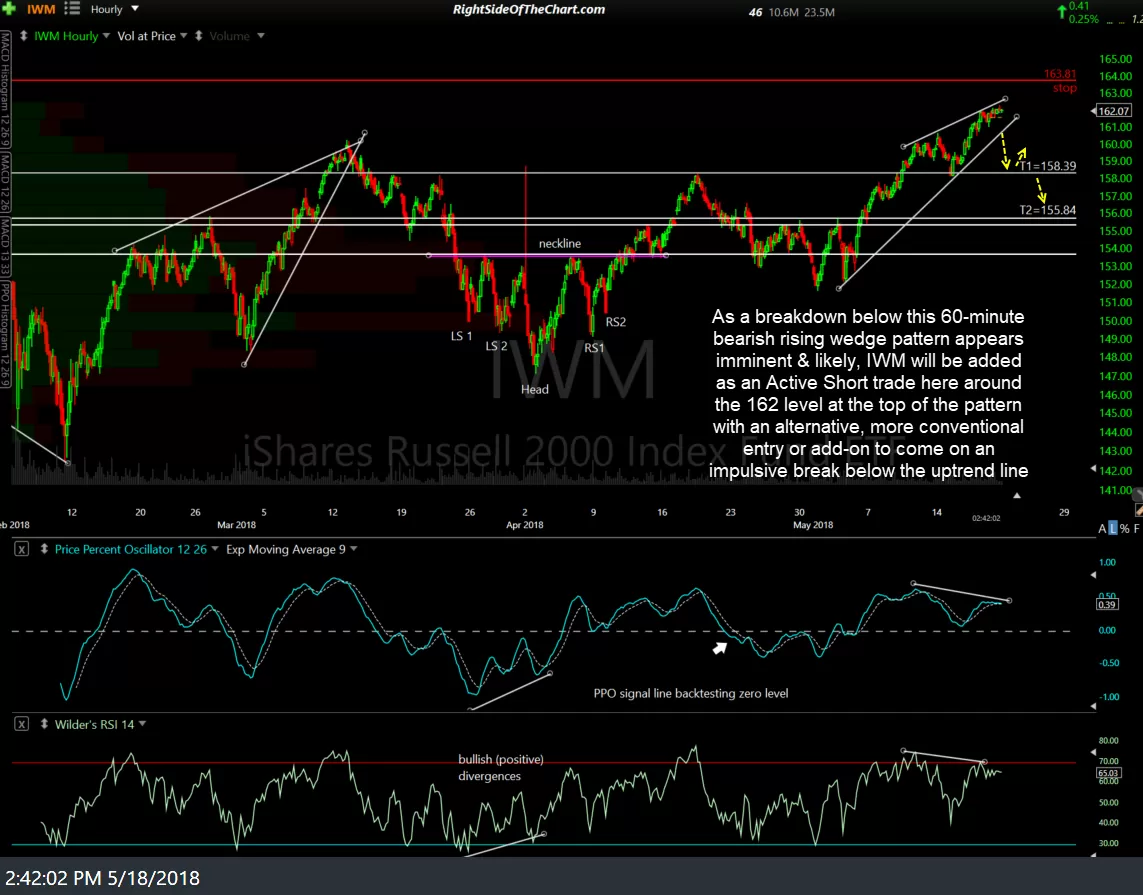This screenshot has height=895, width=1143.
Task: Click the bullish (positive) divergences note
Action: click(501, 767)
